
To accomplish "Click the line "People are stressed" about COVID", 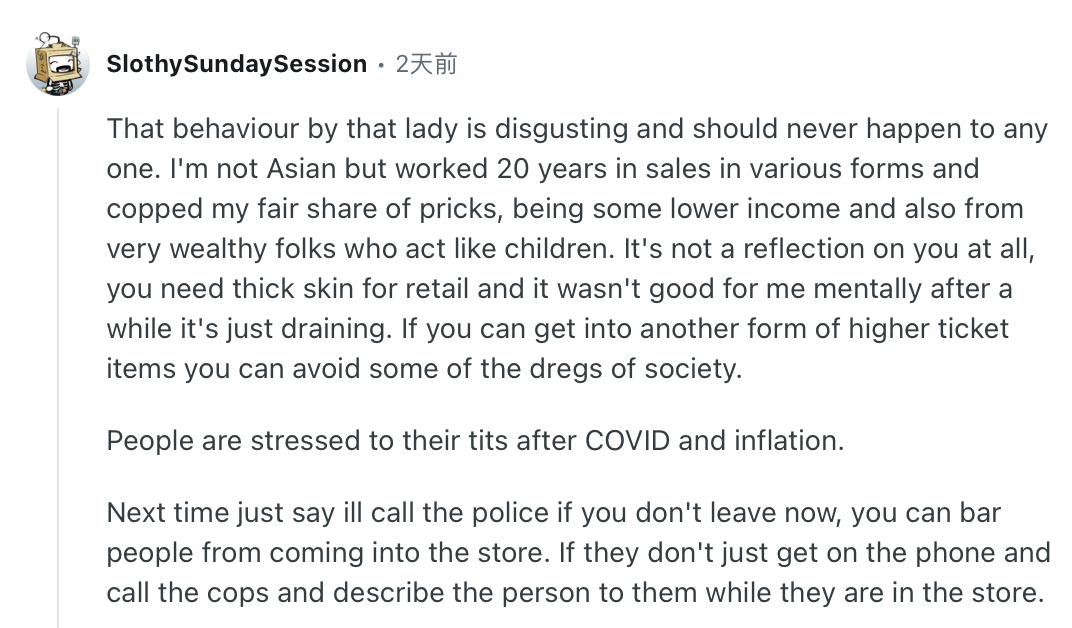I will tap(475, 440).
